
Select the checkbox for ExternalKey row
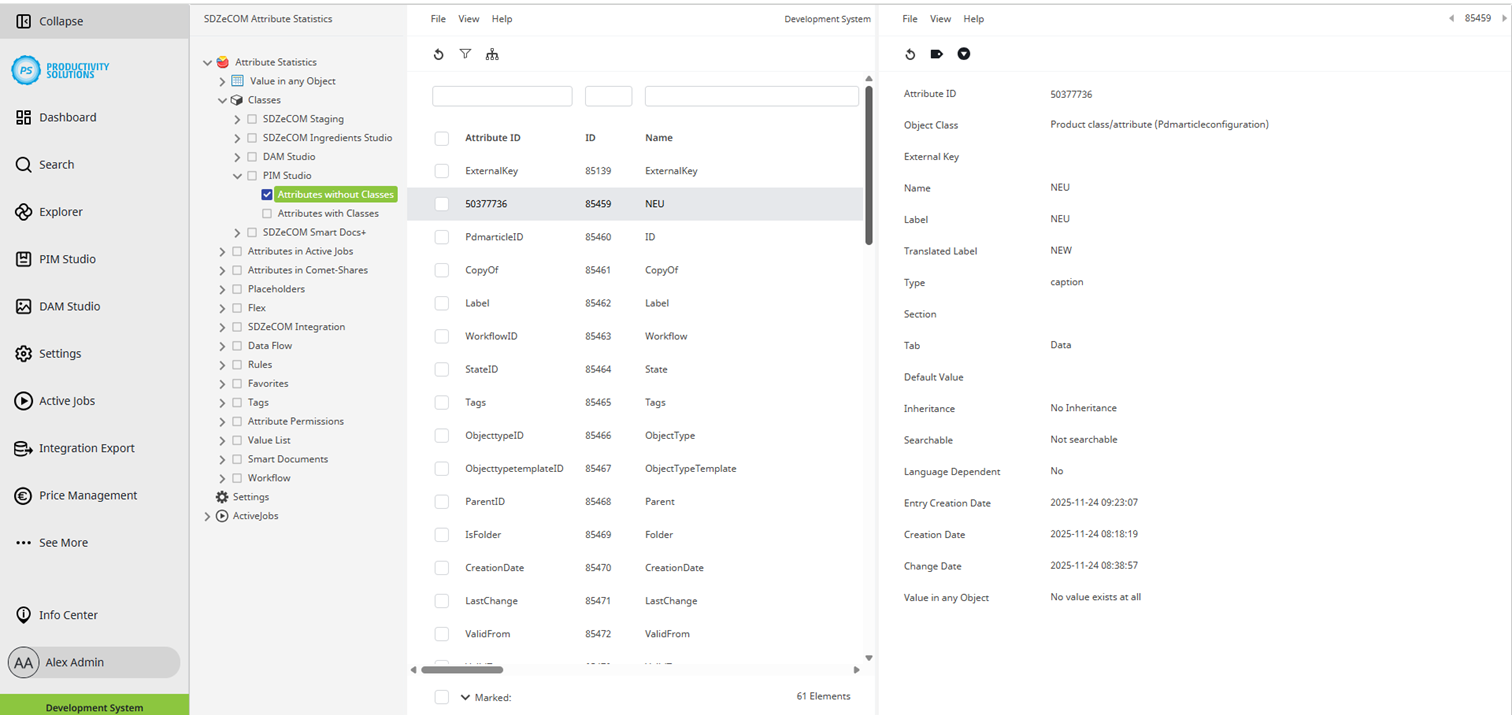pyautogui.click(x=441, y=170)
